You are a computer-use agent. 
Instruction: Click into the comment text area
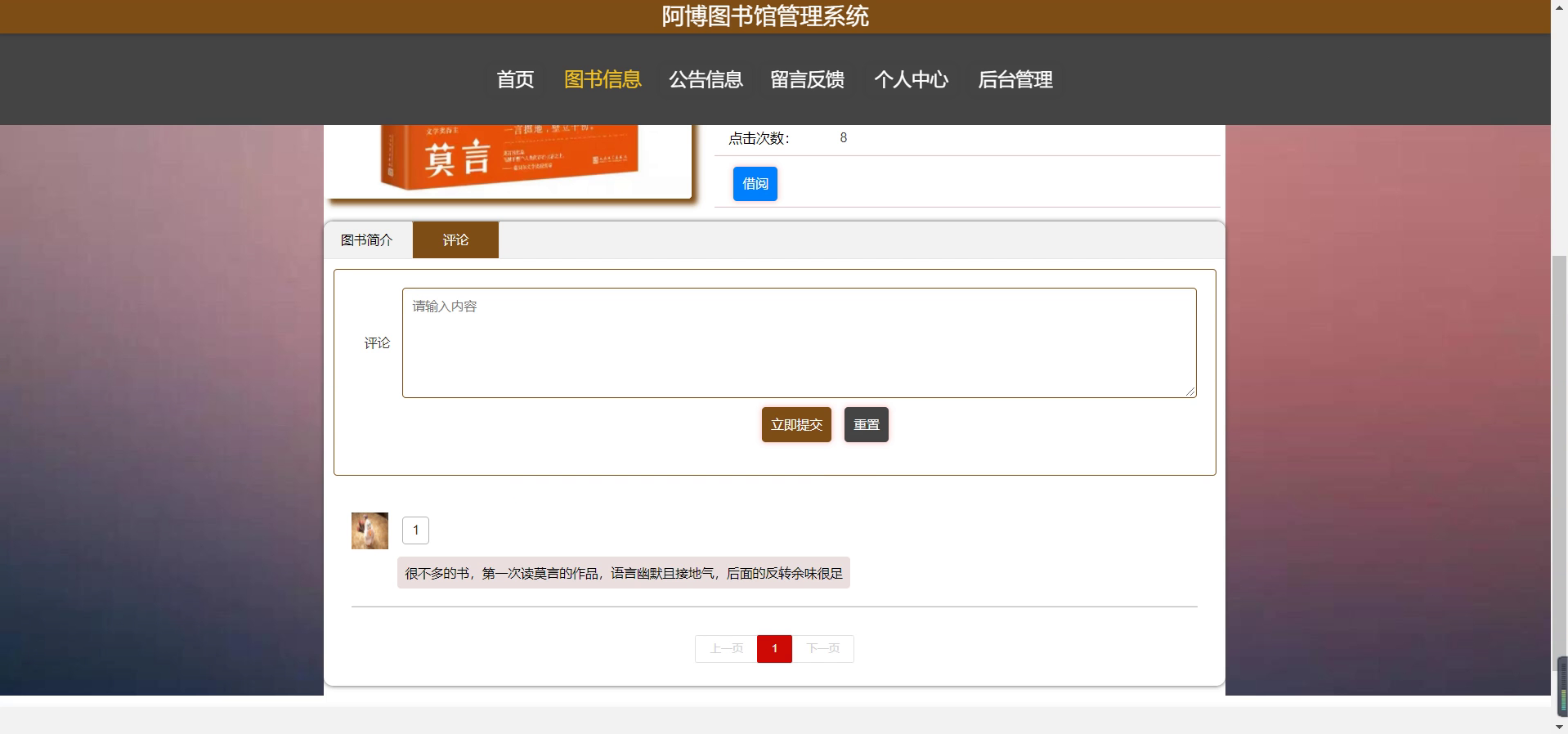pyautogui.click(x=799, y=342)
